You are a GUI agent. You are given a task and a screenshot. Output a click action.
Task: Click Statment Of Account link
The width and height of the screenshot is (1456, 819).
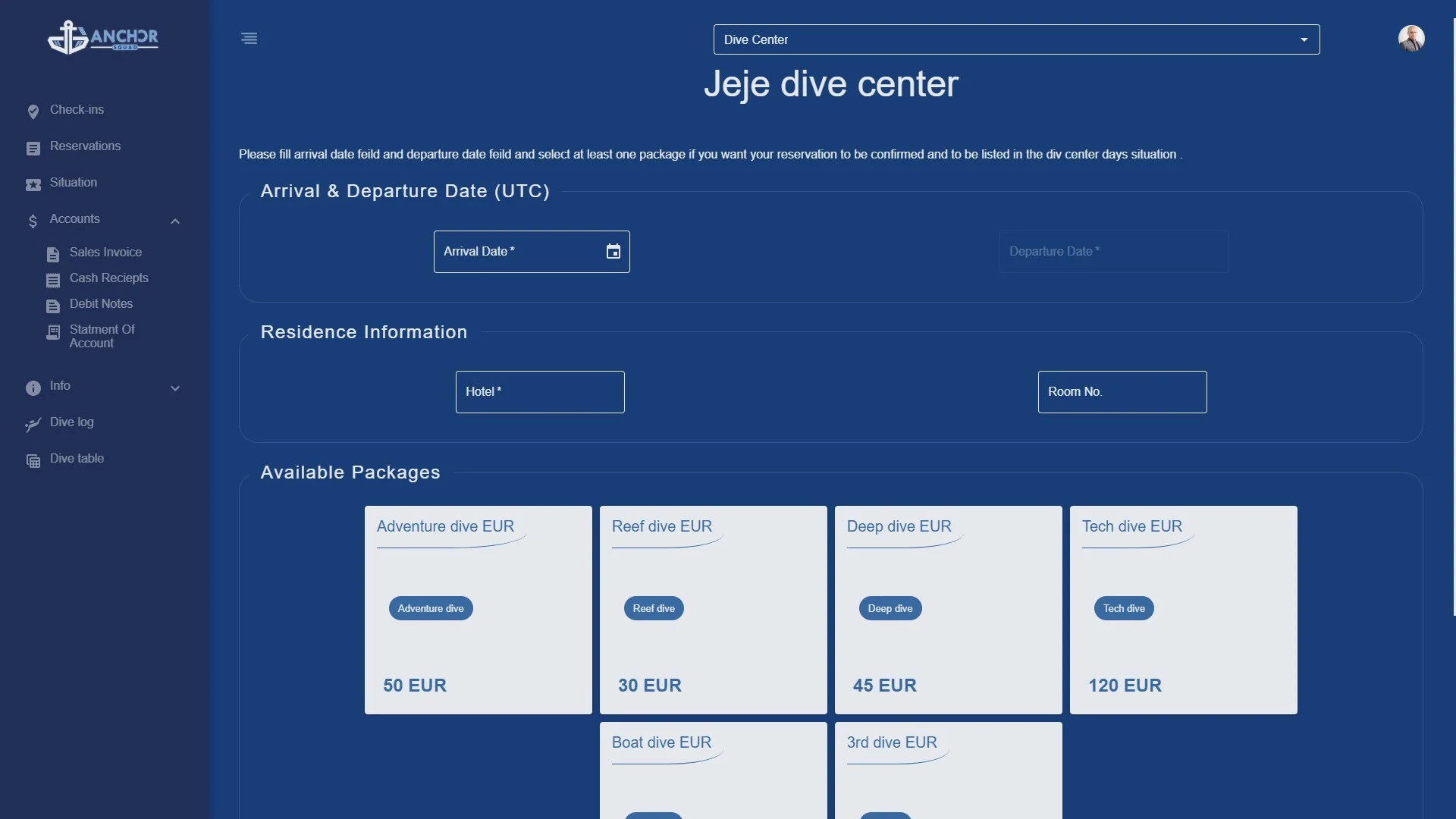(102, 336)
